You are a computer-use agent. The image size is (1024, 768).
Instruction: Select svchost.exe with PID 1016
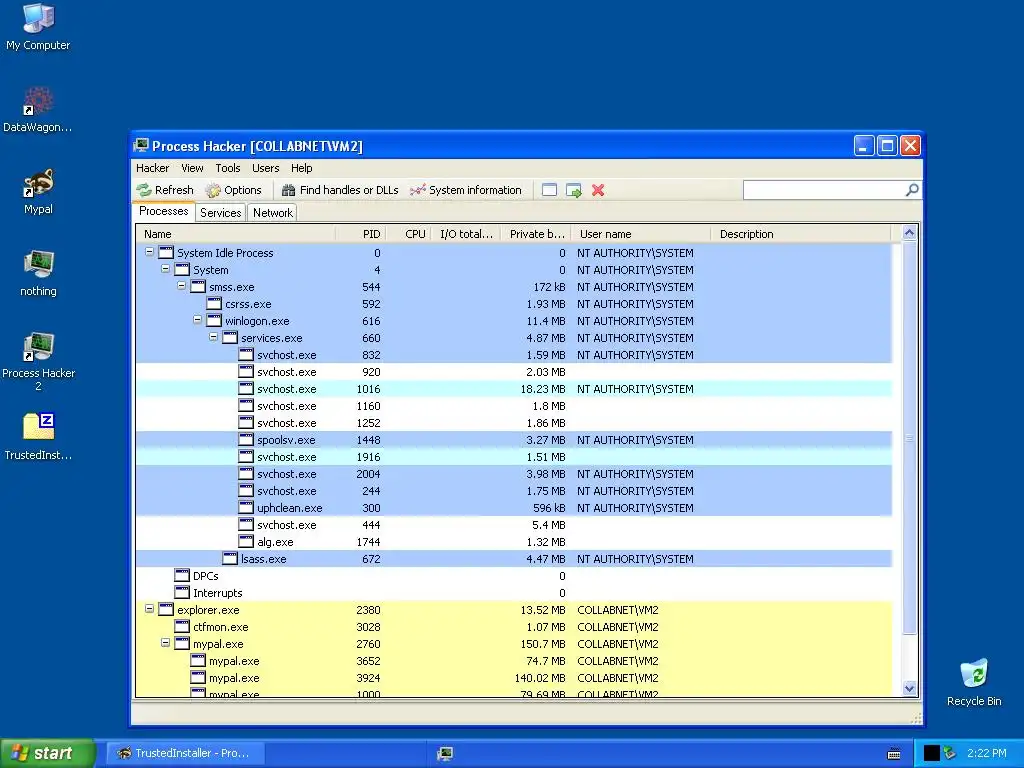[x=514, y=389]
